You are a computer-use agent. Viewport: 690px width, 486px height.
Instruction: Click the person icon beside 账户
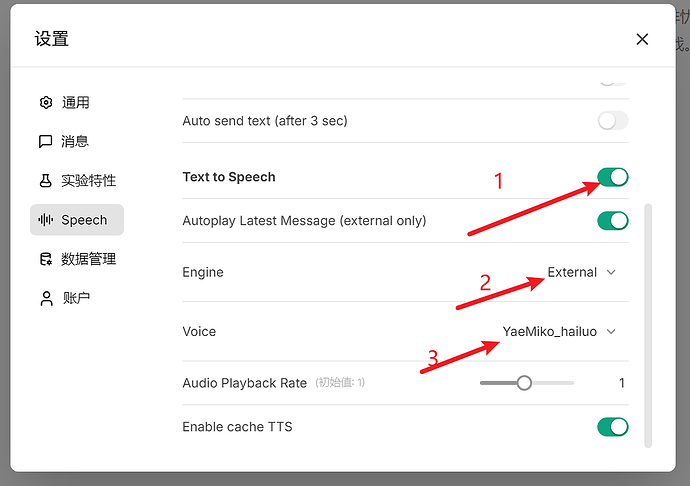pos(46,298)
